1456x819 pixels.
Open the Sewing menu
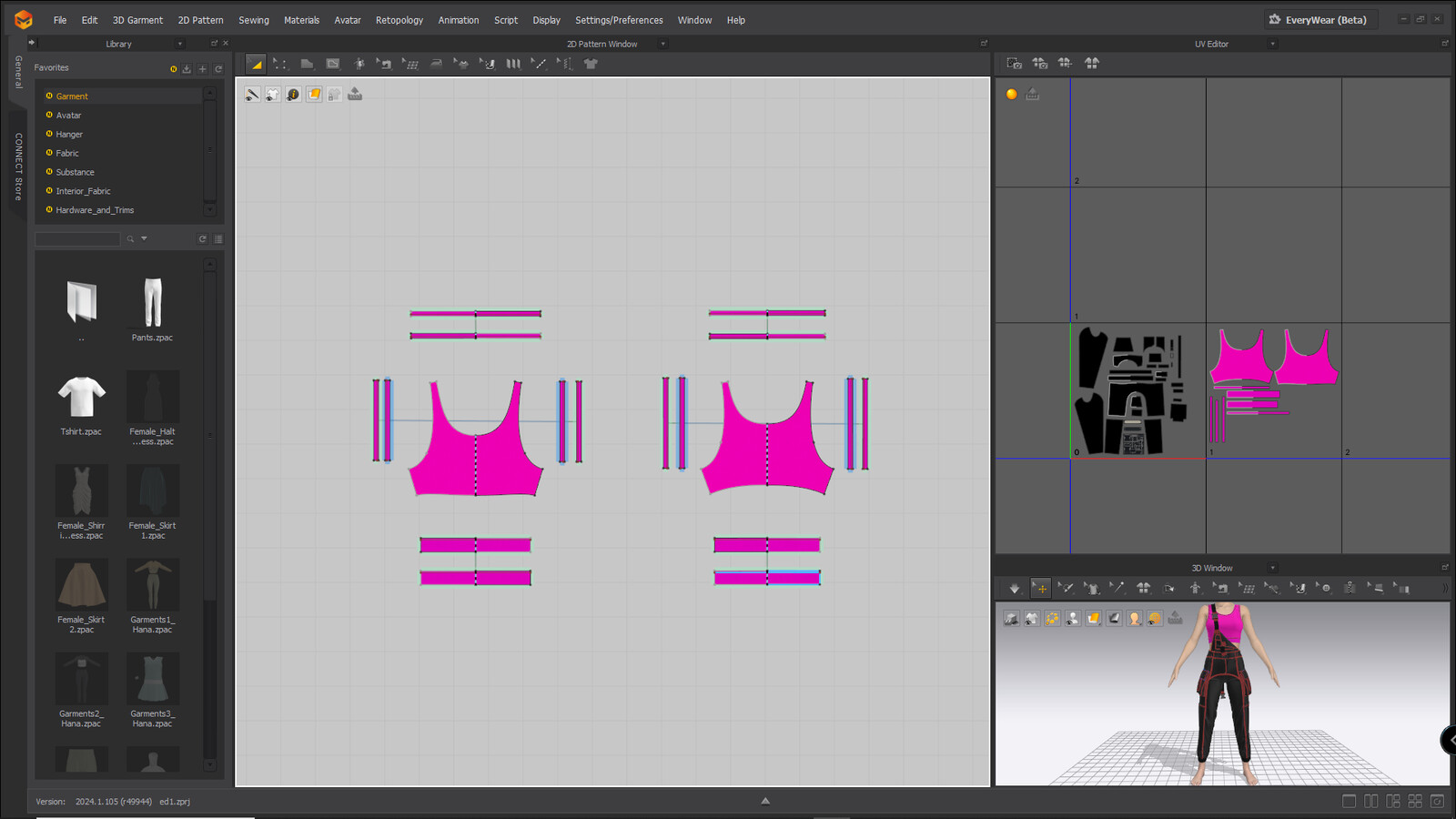254,20
